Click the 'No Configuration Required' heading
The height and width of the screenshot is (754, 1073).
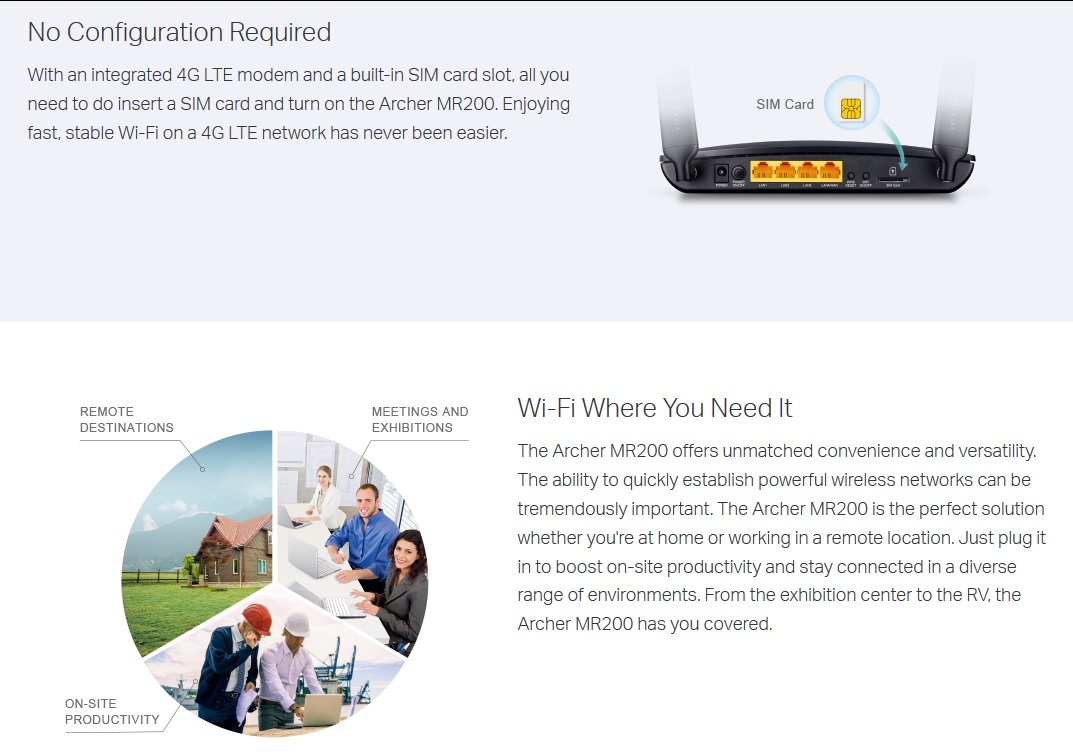coord(179,32)
